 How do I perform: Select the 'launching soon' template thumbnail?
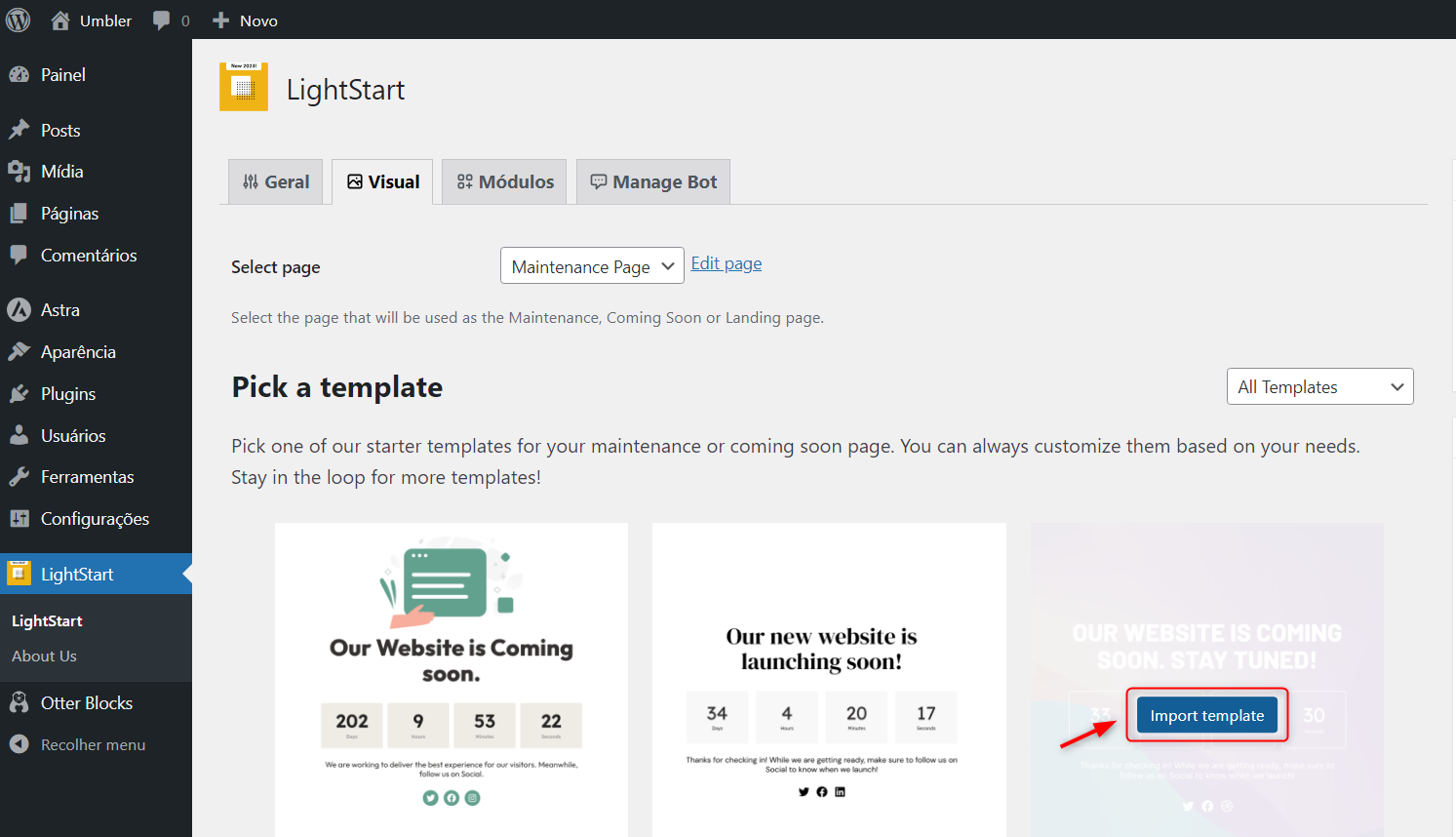click(x=829, y=673)
